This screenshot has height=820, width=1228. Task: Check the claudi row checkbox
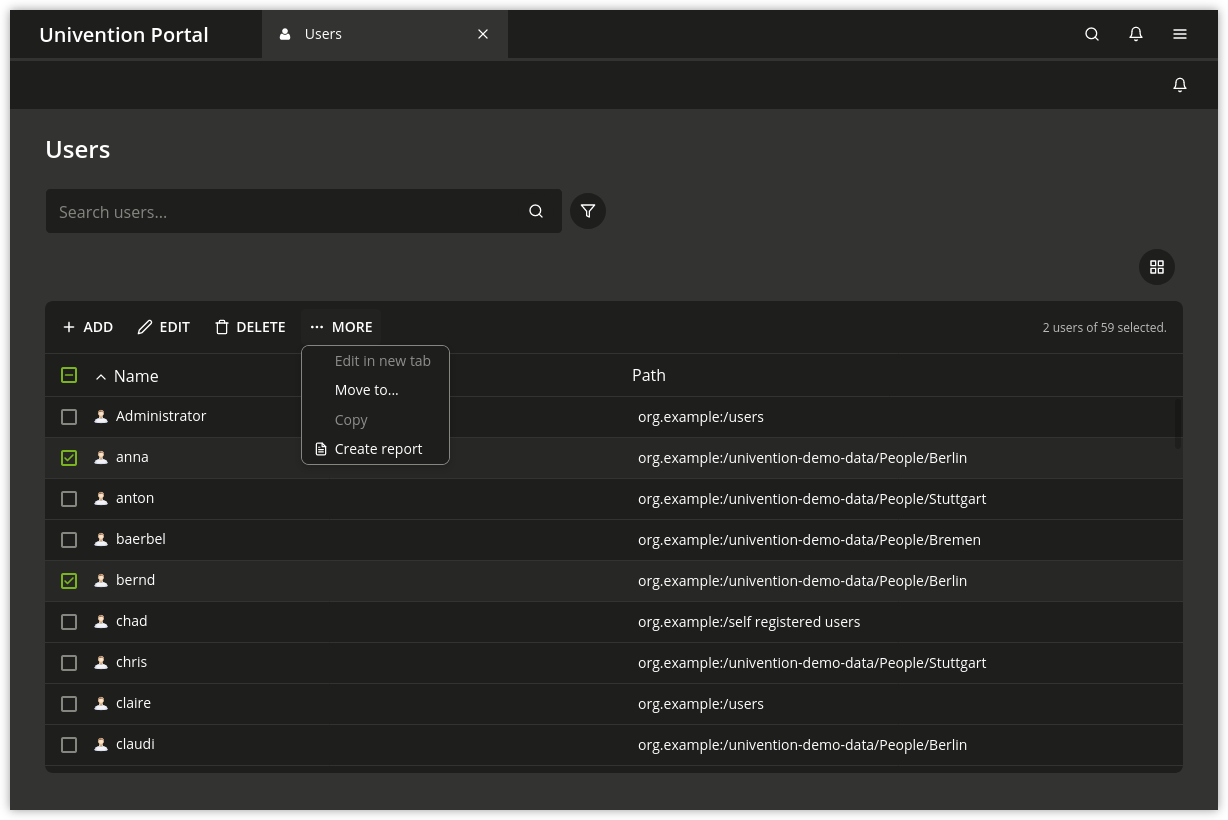pos(69,745)
